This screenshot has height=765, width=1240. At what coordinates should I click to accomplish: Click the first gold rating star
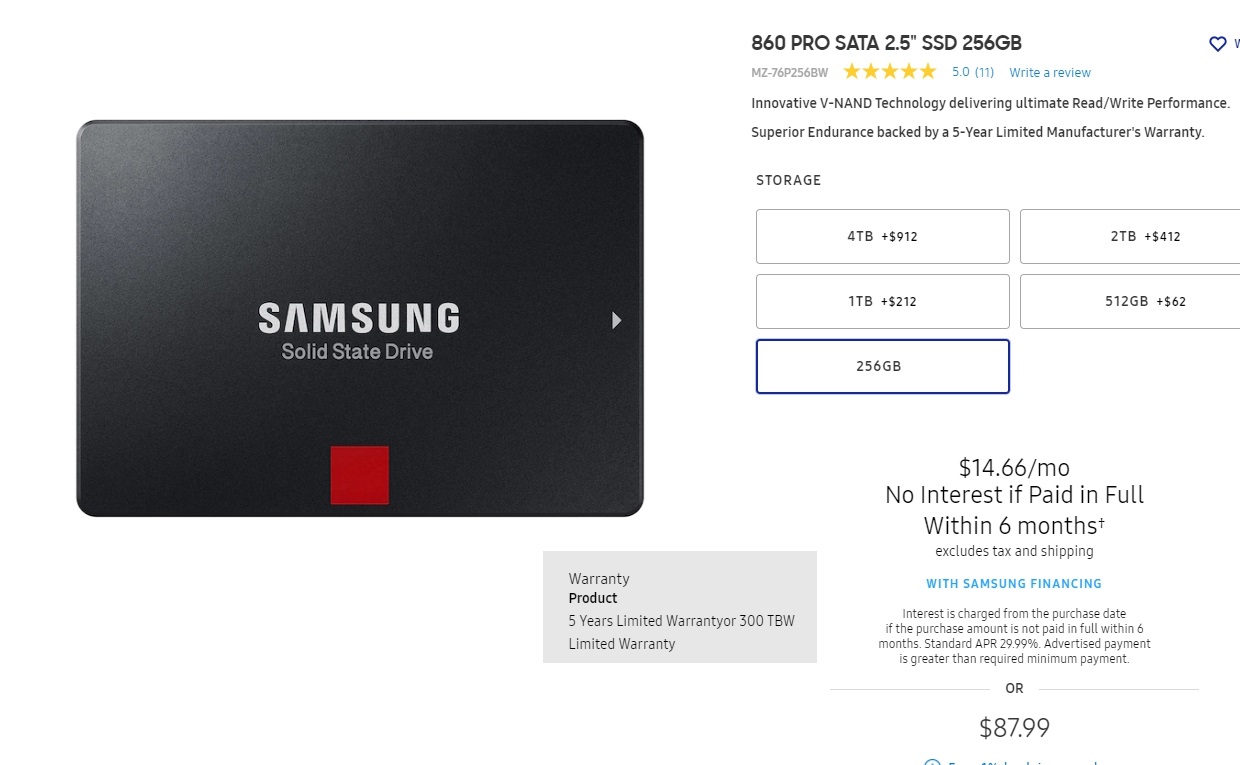852,71
